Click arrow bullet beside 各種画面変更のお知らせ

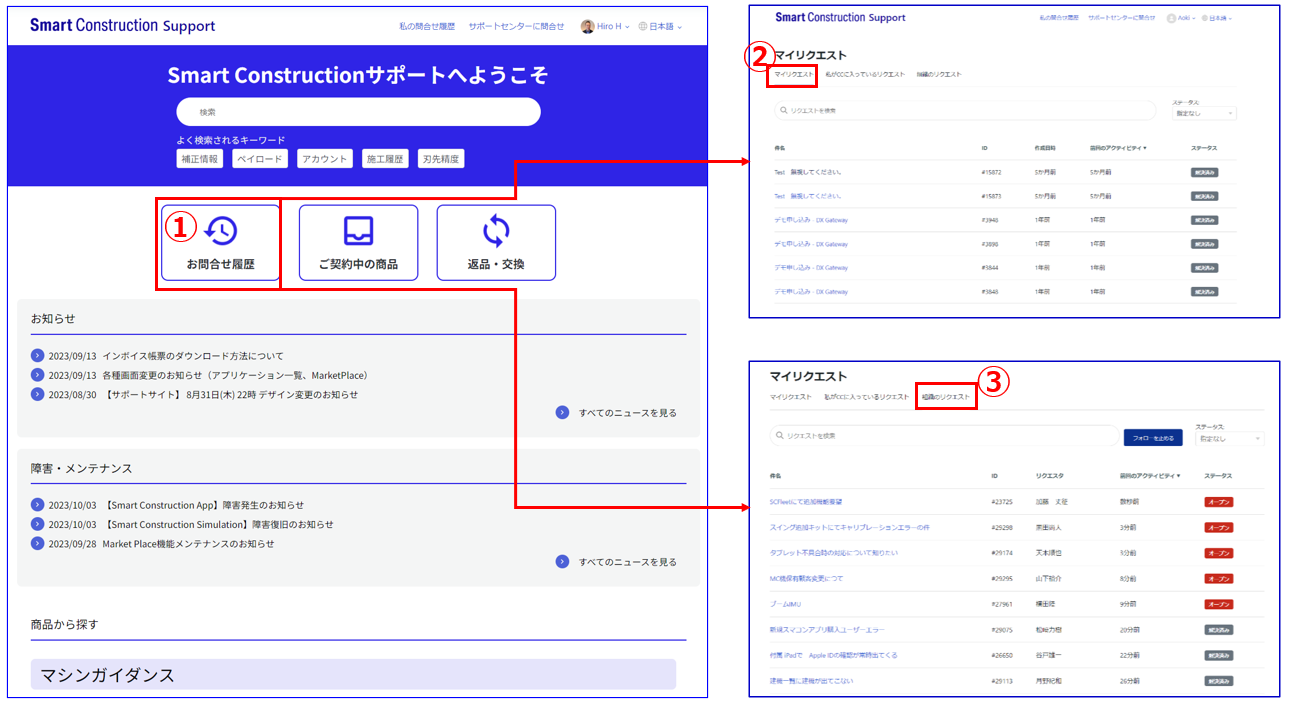(x=38, y=375)
